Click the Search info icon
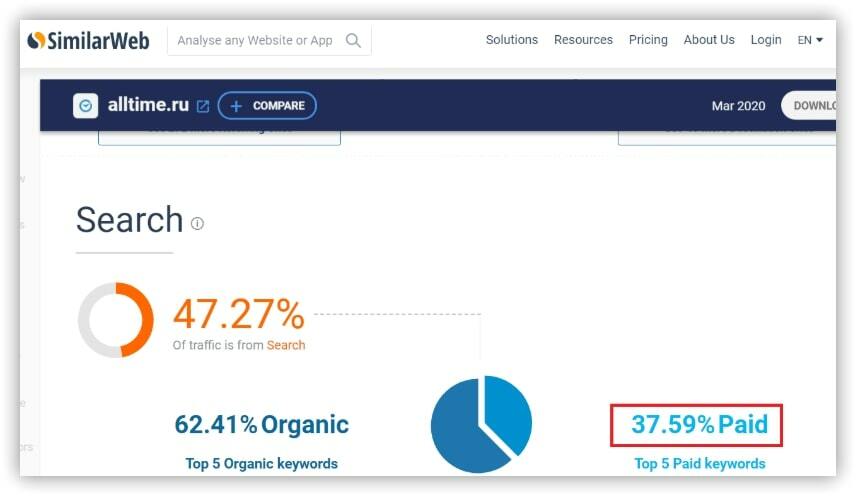 [197, 223]
